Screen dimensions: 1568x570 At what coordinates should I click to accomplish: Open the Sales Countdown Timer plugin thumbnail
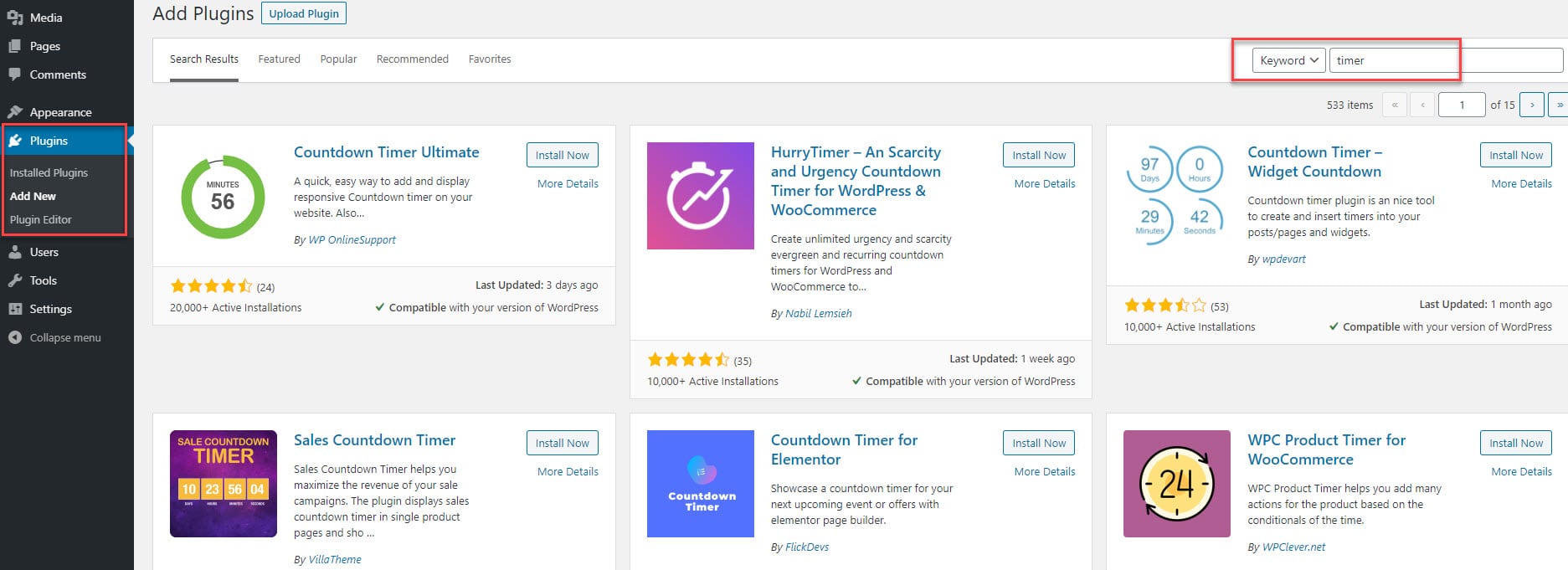tap(224, 484)
